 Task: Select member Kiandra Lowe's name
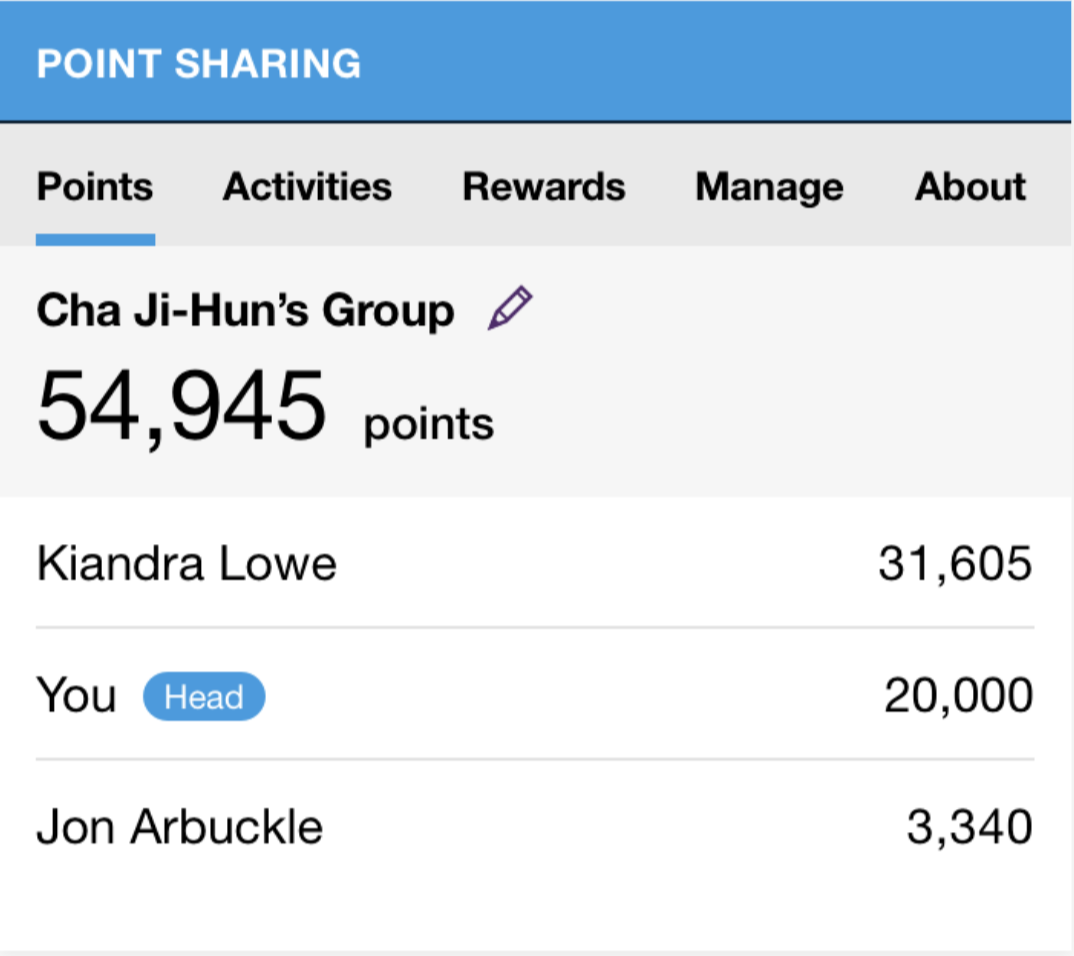tap(186, 564)
